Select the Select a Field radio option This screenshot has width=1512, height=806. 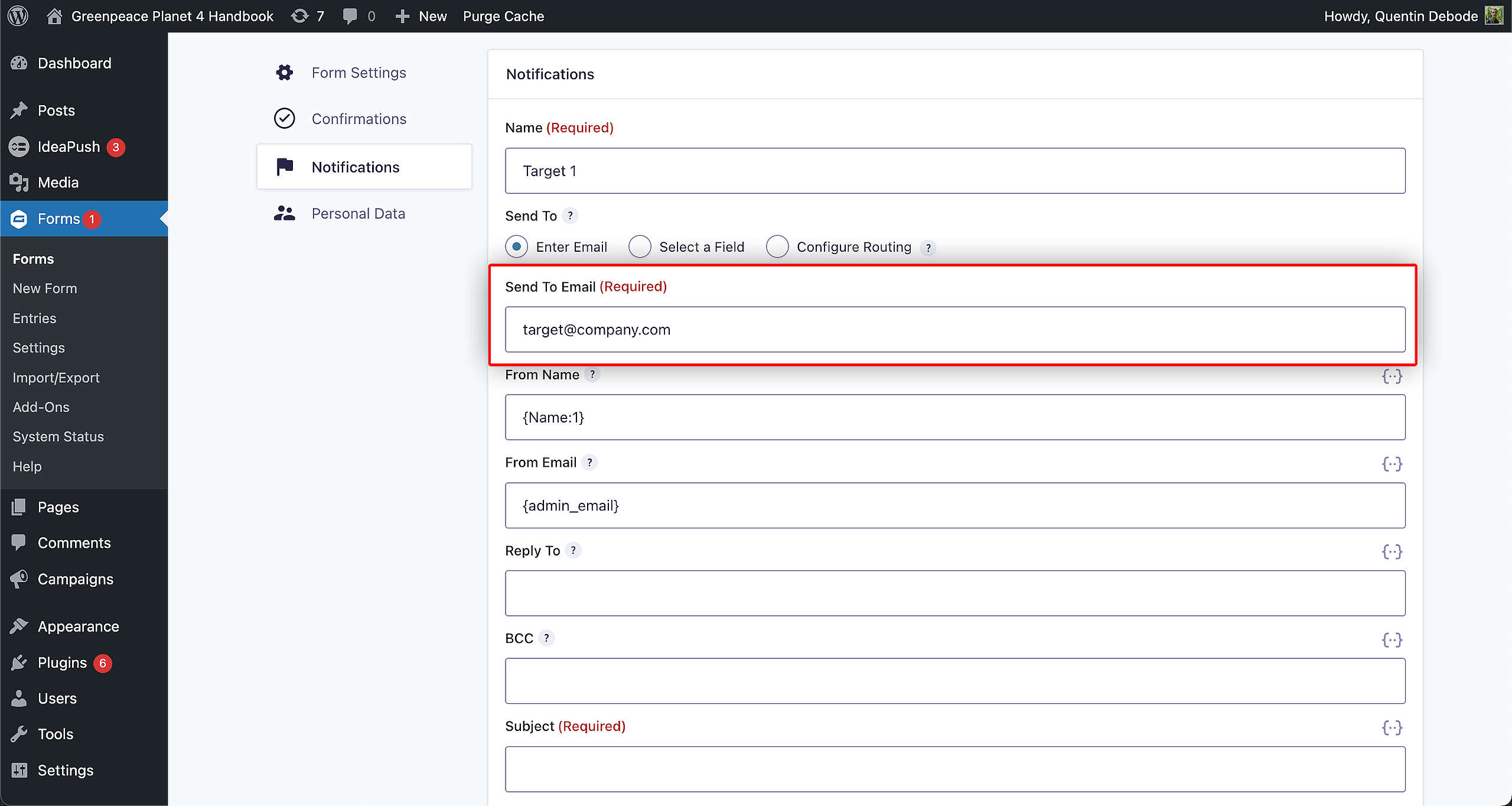[x=640, y=247]
